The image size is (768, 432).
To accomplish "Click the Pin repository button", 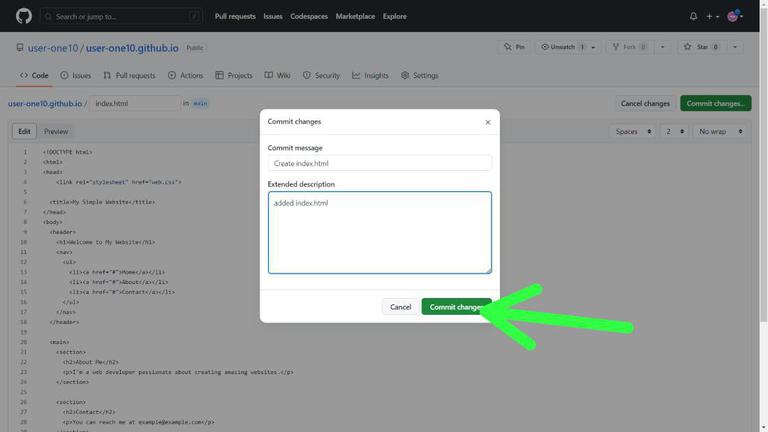I will point(514,47).
